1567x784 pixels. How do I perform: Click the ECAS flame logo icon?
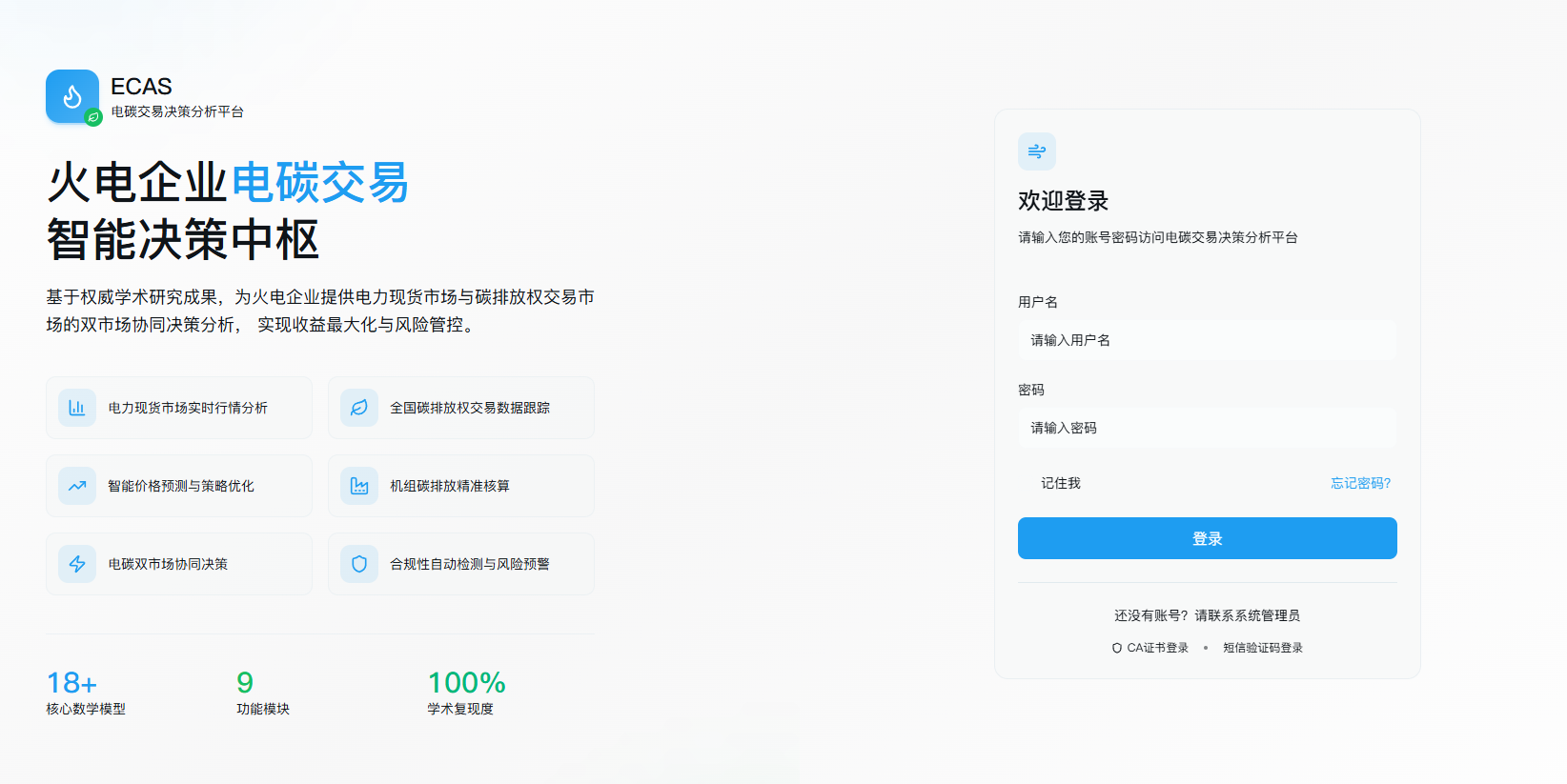pyautogui.click(x=72, y=96)
